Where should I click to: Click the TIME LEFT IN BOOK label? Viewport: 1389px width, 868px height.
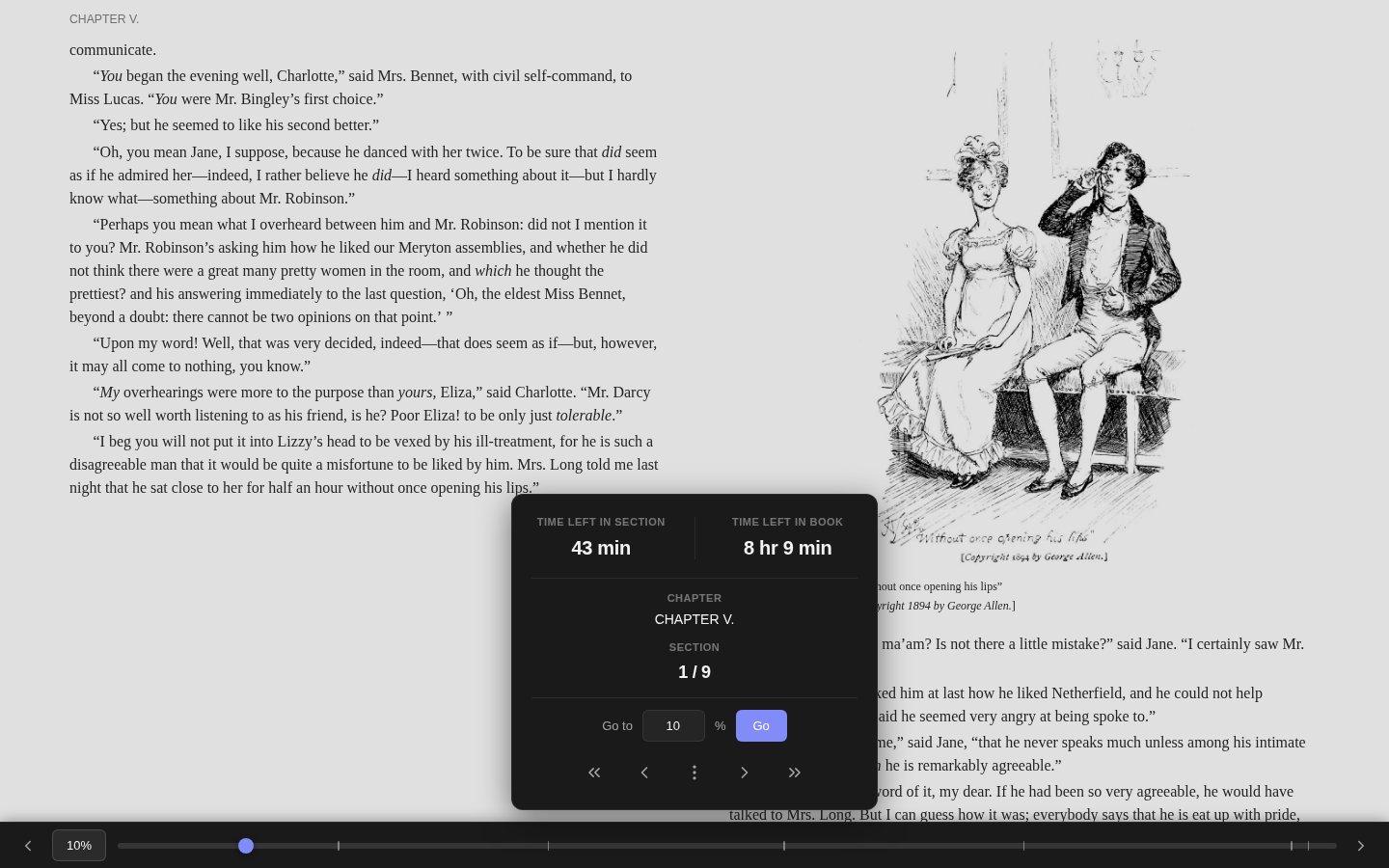787,522
